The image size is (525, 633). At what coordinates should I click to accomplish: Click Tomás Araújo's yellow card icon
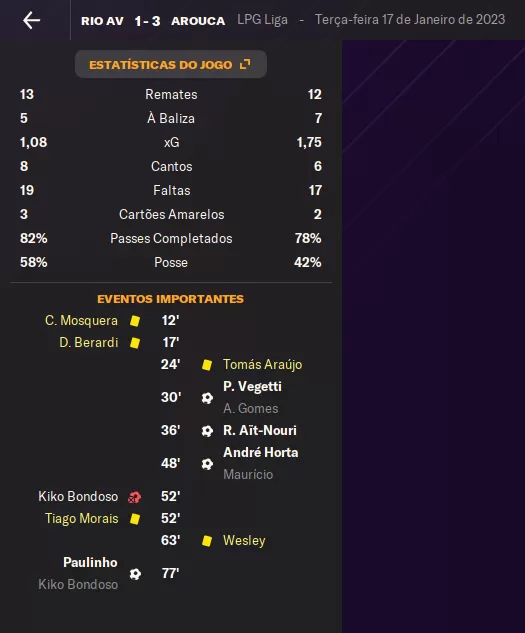tap(207, 365)
